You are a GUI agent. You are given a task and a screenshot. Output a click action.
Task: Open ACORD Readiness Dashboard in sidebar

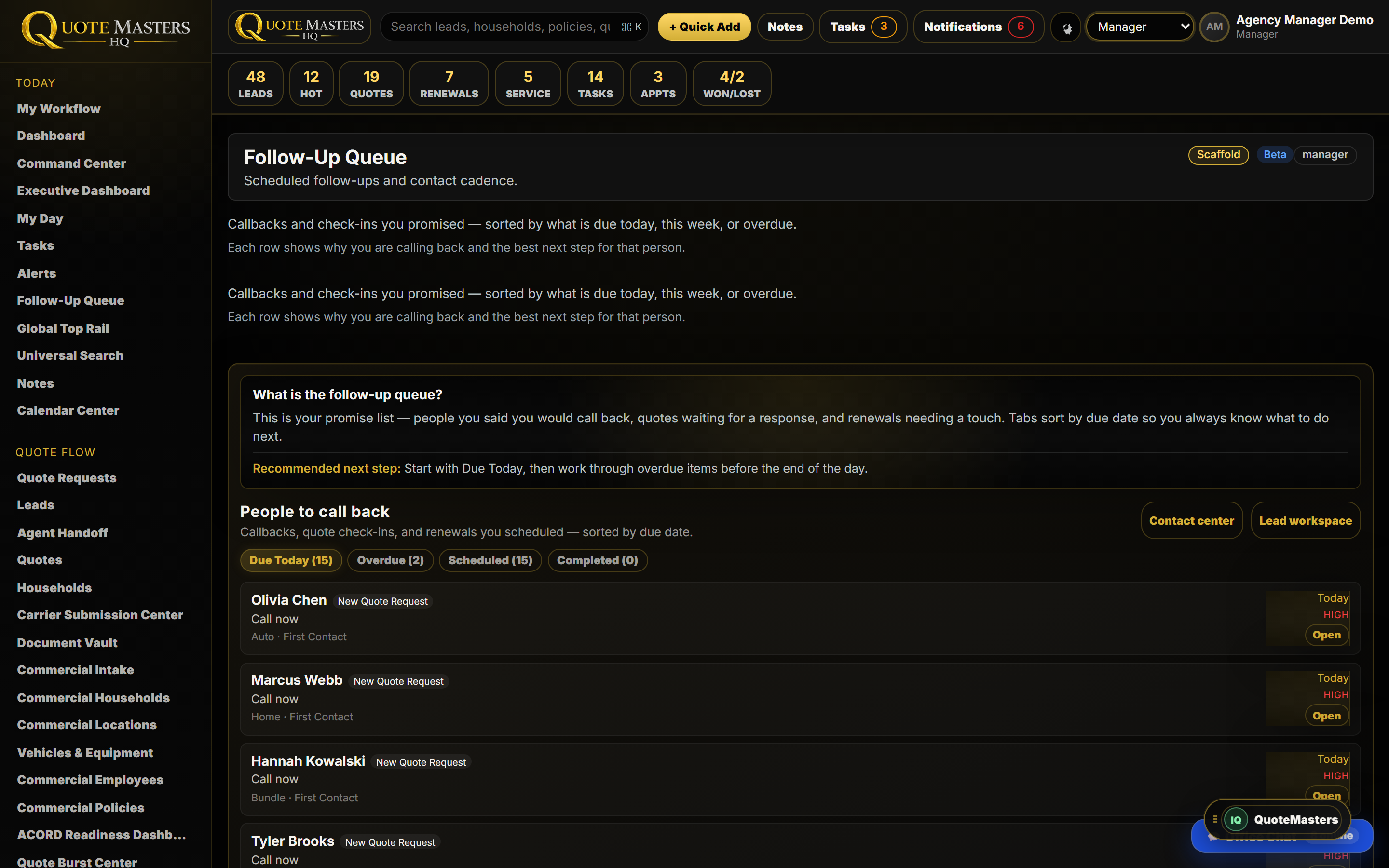click(102, 835)
